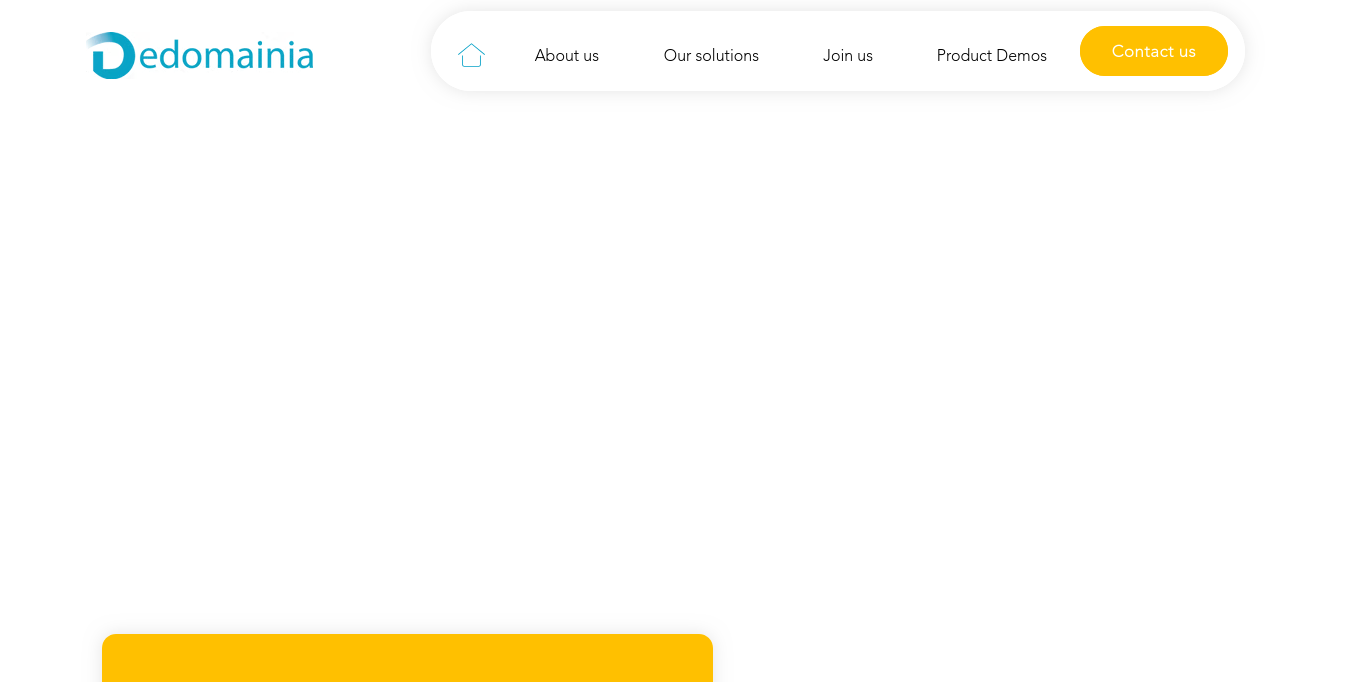Open the Contact us form
Viewport: 1366px width, 682px height.
pyautogui.click(x=1153, y=51)
